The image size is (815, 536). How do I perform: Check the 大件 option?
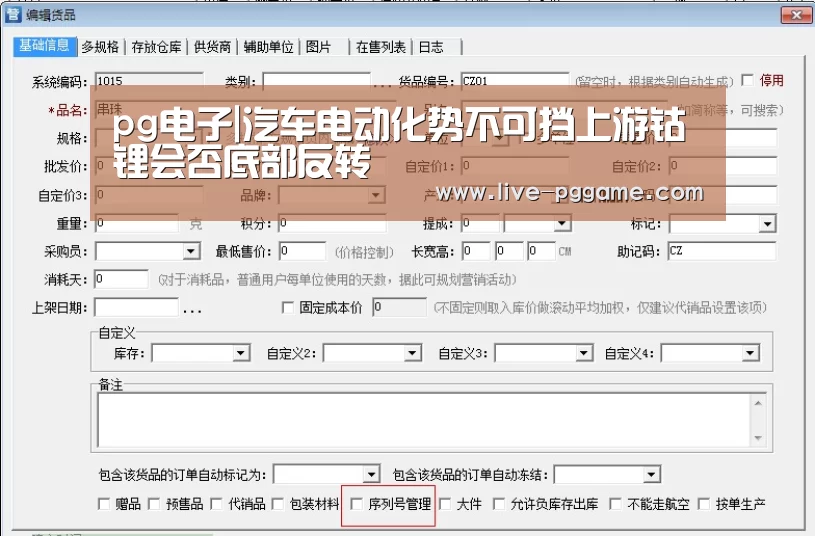pos(445,504)
